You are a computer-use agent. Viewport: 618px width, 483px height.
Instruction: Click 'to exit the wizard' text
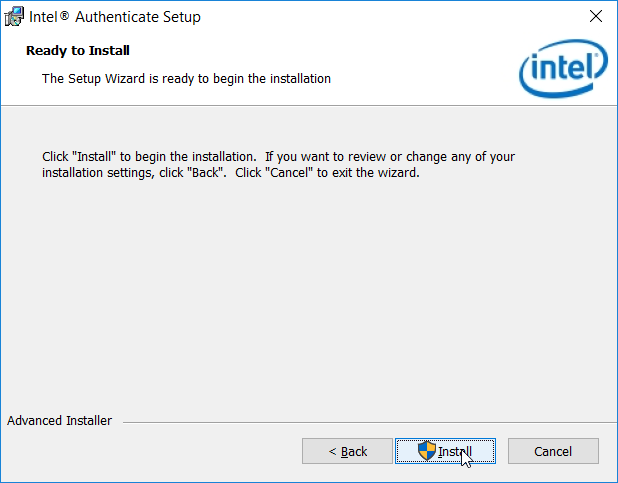[x=368, y=173]
